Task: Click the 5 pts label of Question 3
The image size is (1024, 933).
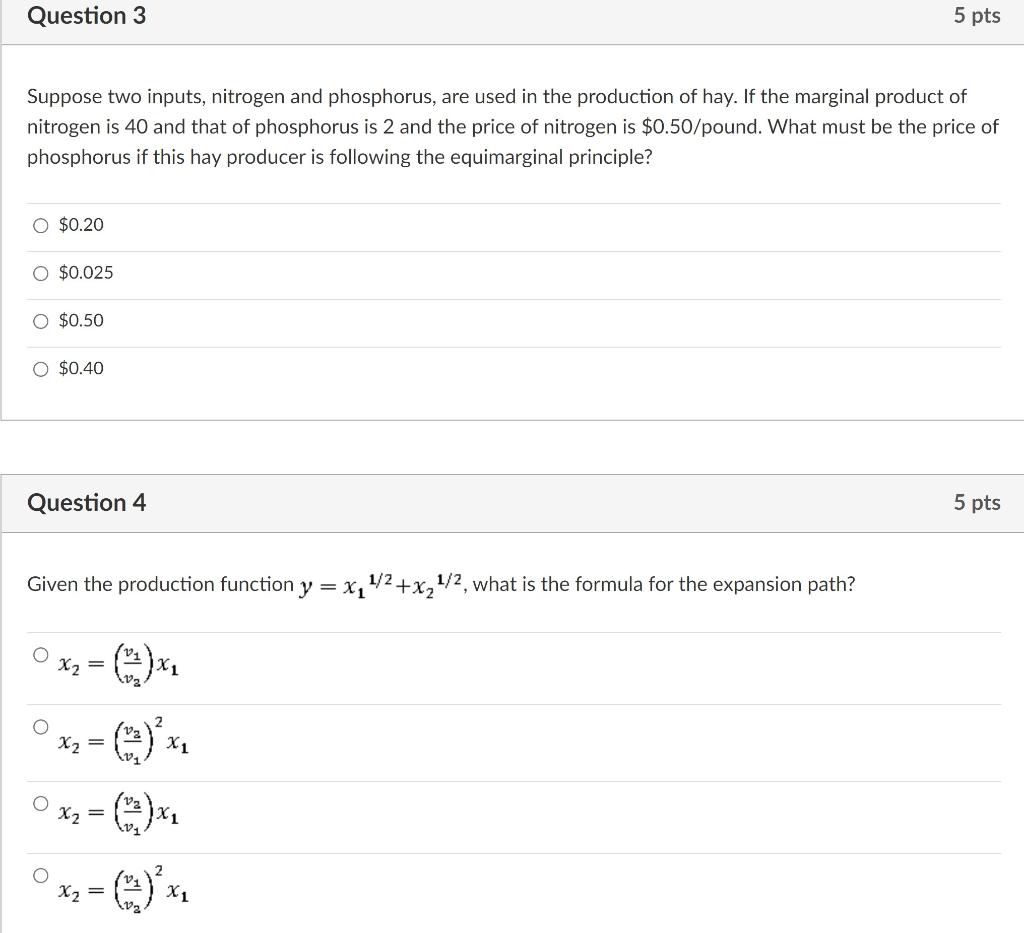Action: [x=976, y=16]
